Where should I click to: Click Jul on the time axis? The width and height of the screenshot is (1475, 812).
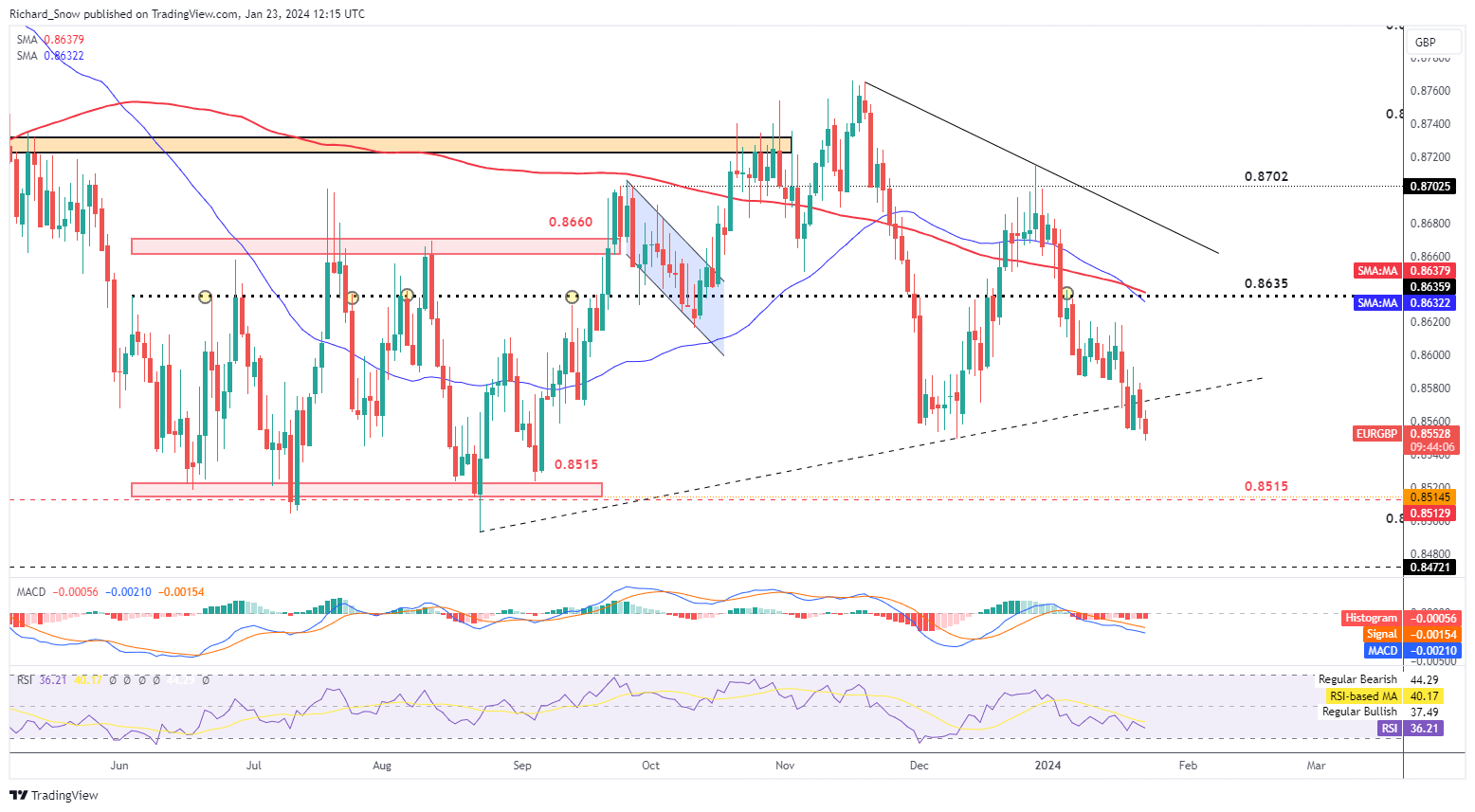point(253,766)
